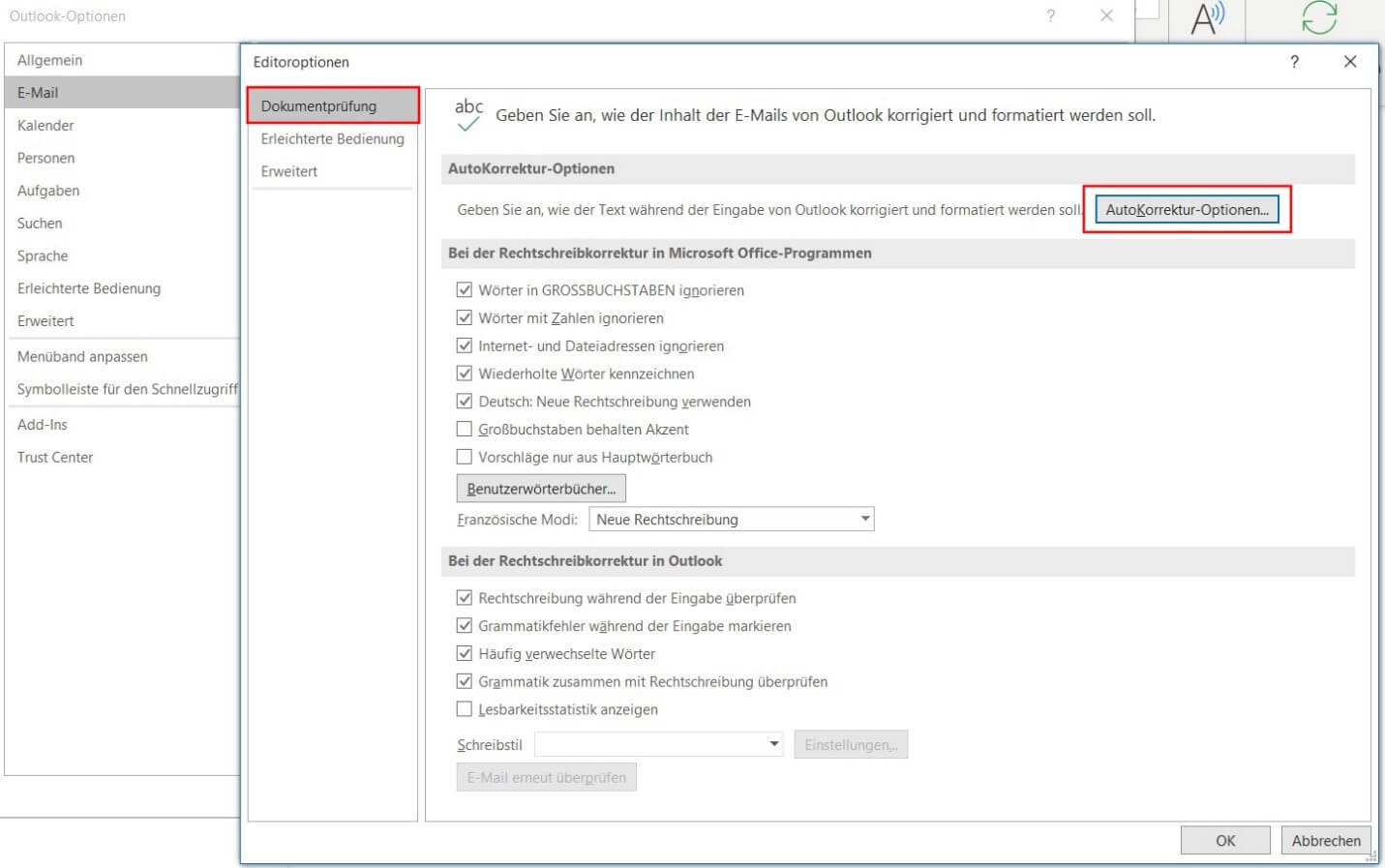
Task: Click E-Mail erneut überprüfen button
Action: pyautogui.click(x=547, y=777)
